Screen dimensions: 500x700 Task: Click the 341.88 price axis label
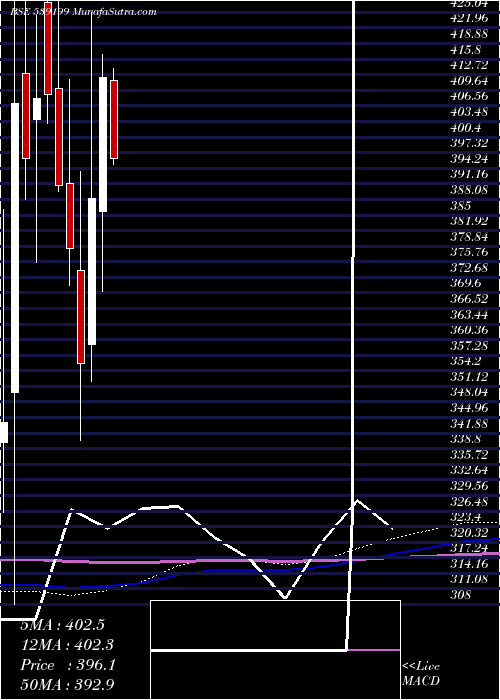pyautogui.click(x=468, y=423)
